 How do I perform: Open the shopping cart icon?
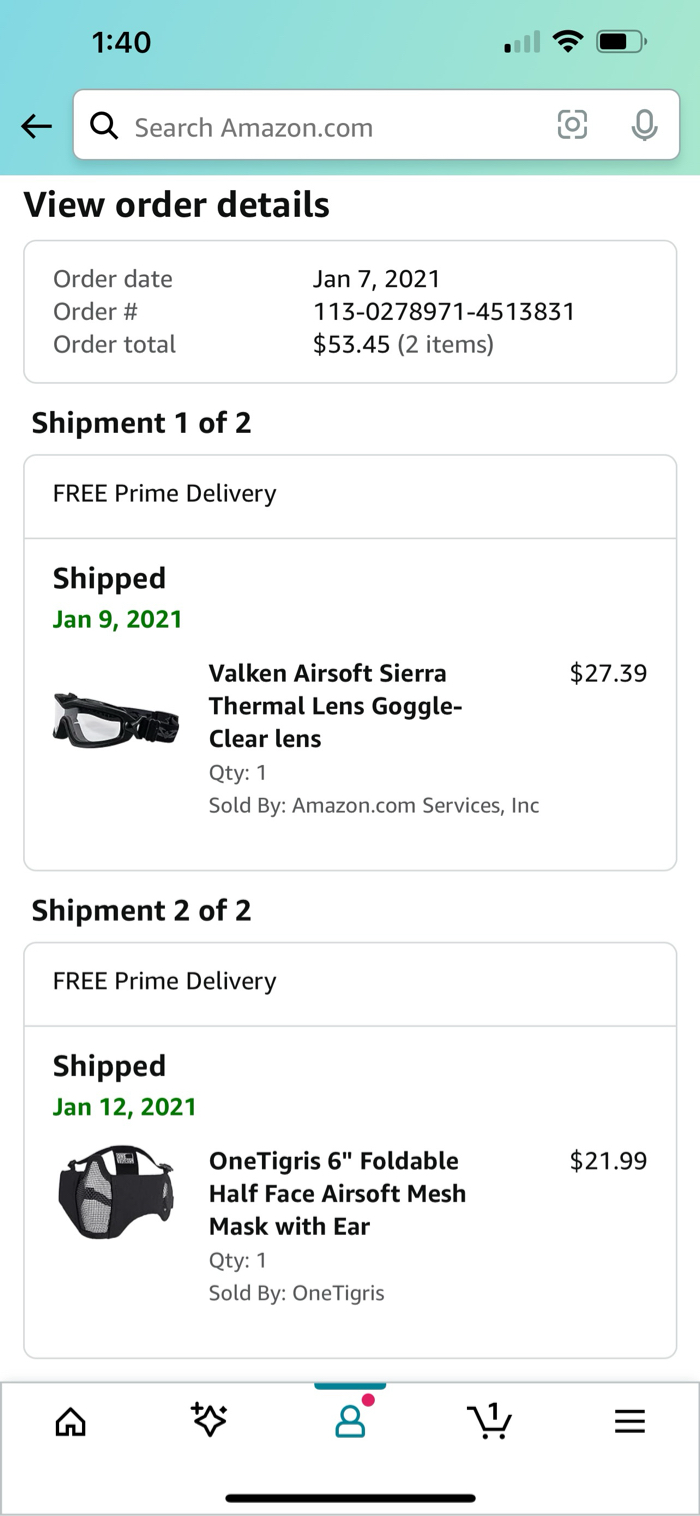click(489, 1420)
